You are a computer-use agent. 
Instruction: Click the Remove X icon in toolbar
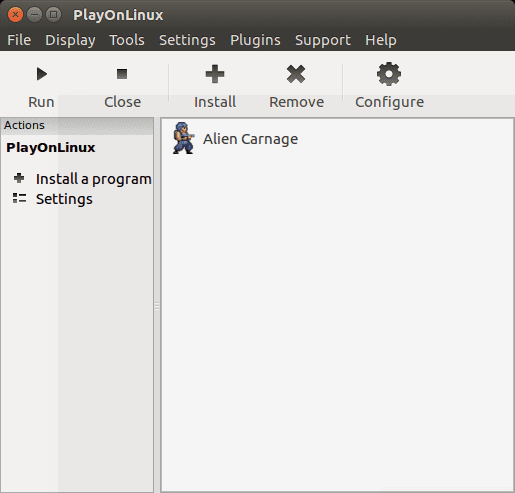click(296, 74)
